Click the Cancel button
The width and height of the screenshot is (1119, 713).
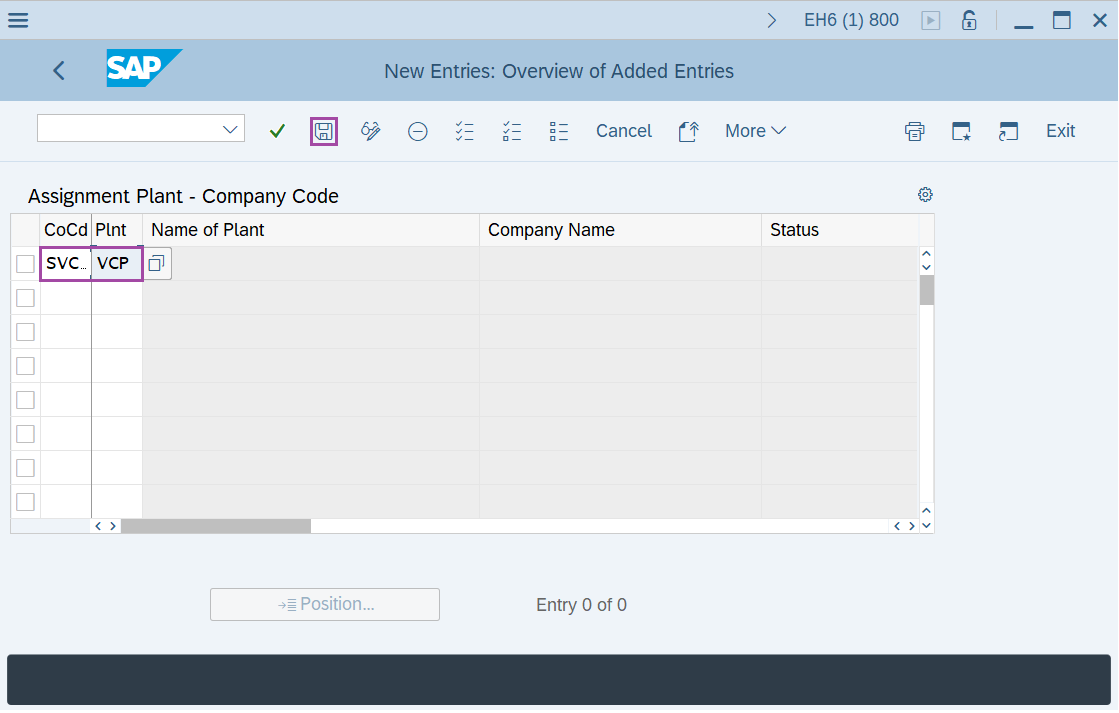(x=623, y=131)
